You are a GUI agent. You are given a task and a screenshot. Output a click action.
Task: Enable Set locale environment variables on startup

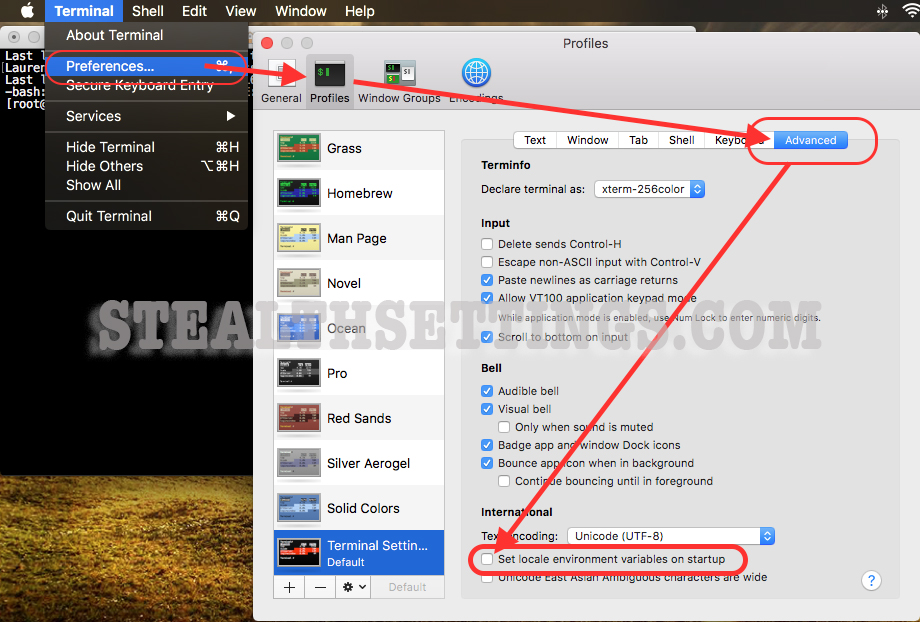point(488,559)
